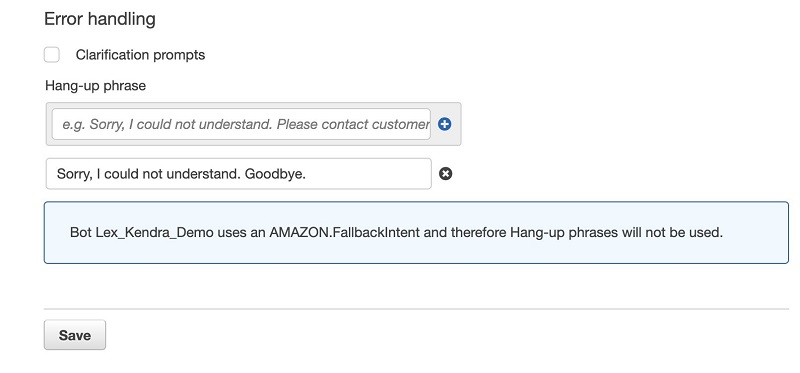Click into the 'Sorry, I could not understand. Goodbye.' field
Viewport: 800px width, 373px height.
(239, 174)
